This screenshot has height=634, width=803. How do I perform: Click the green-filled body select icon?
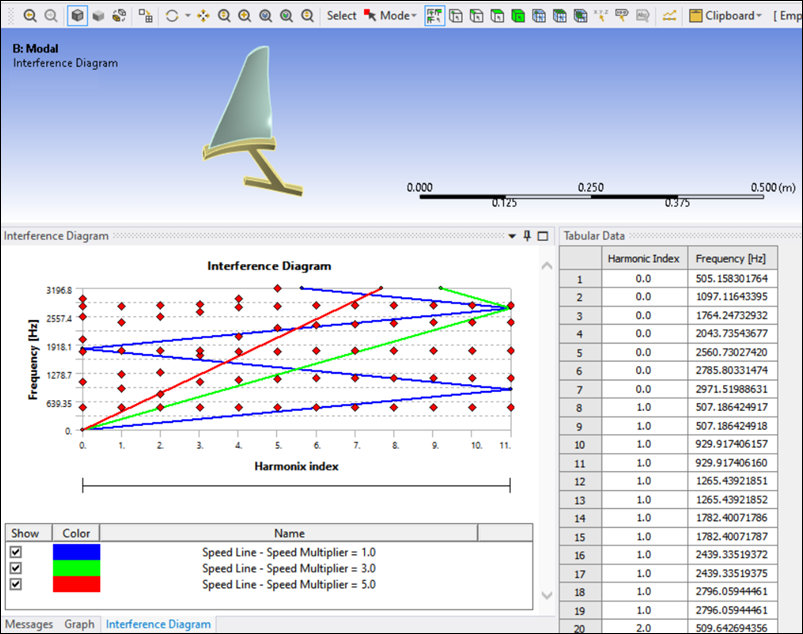tap(518, 16)
